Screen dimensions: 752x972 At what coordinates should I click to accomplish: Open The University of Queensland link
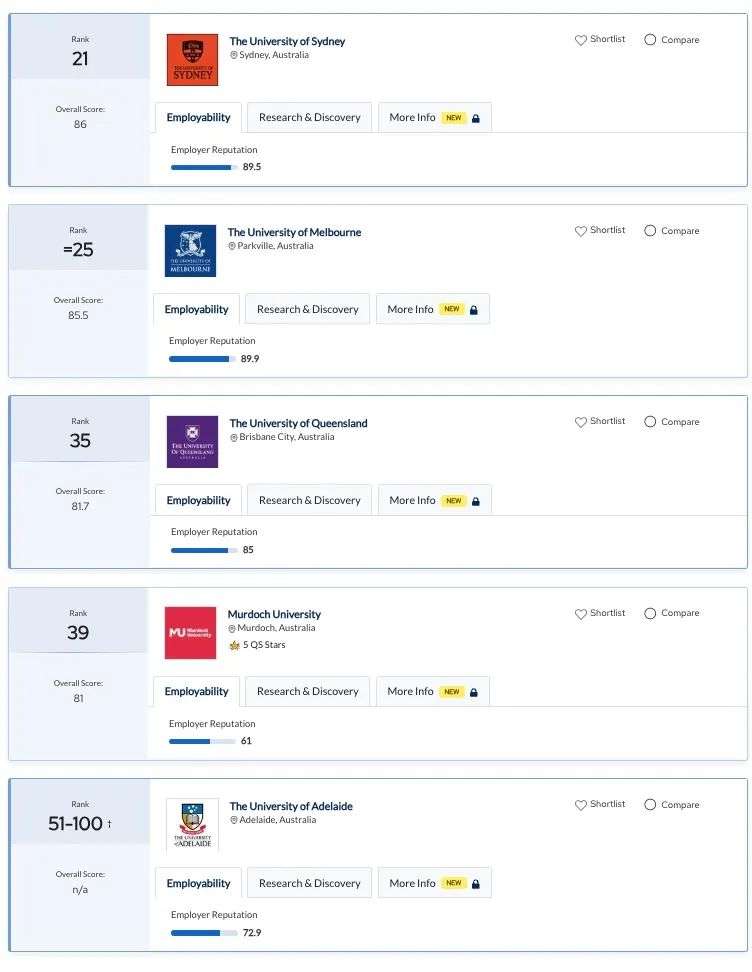(298, 423)
